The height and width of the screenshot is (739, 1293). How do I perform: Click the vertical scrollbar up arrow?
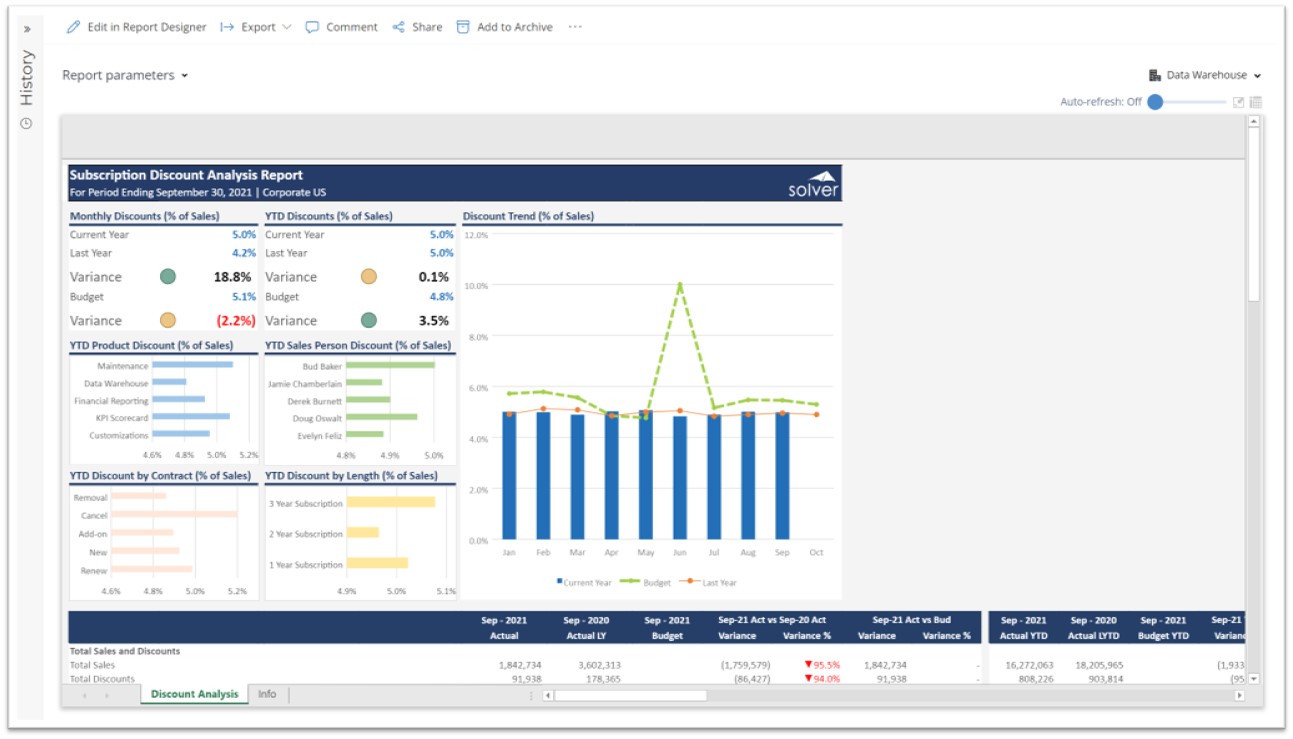point(1254,122)
